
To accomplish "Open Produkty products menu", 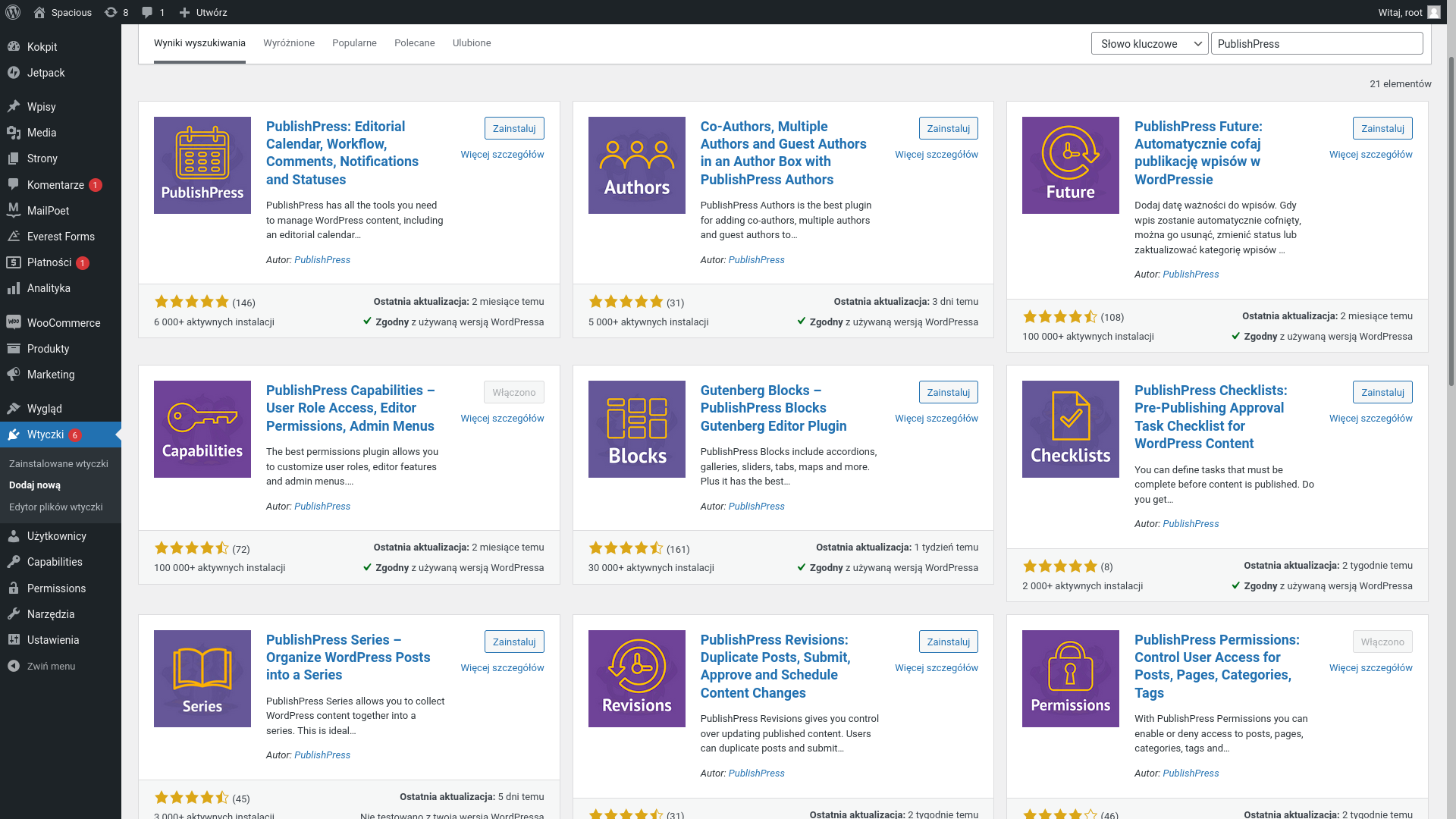I will (x=61, y=349).
